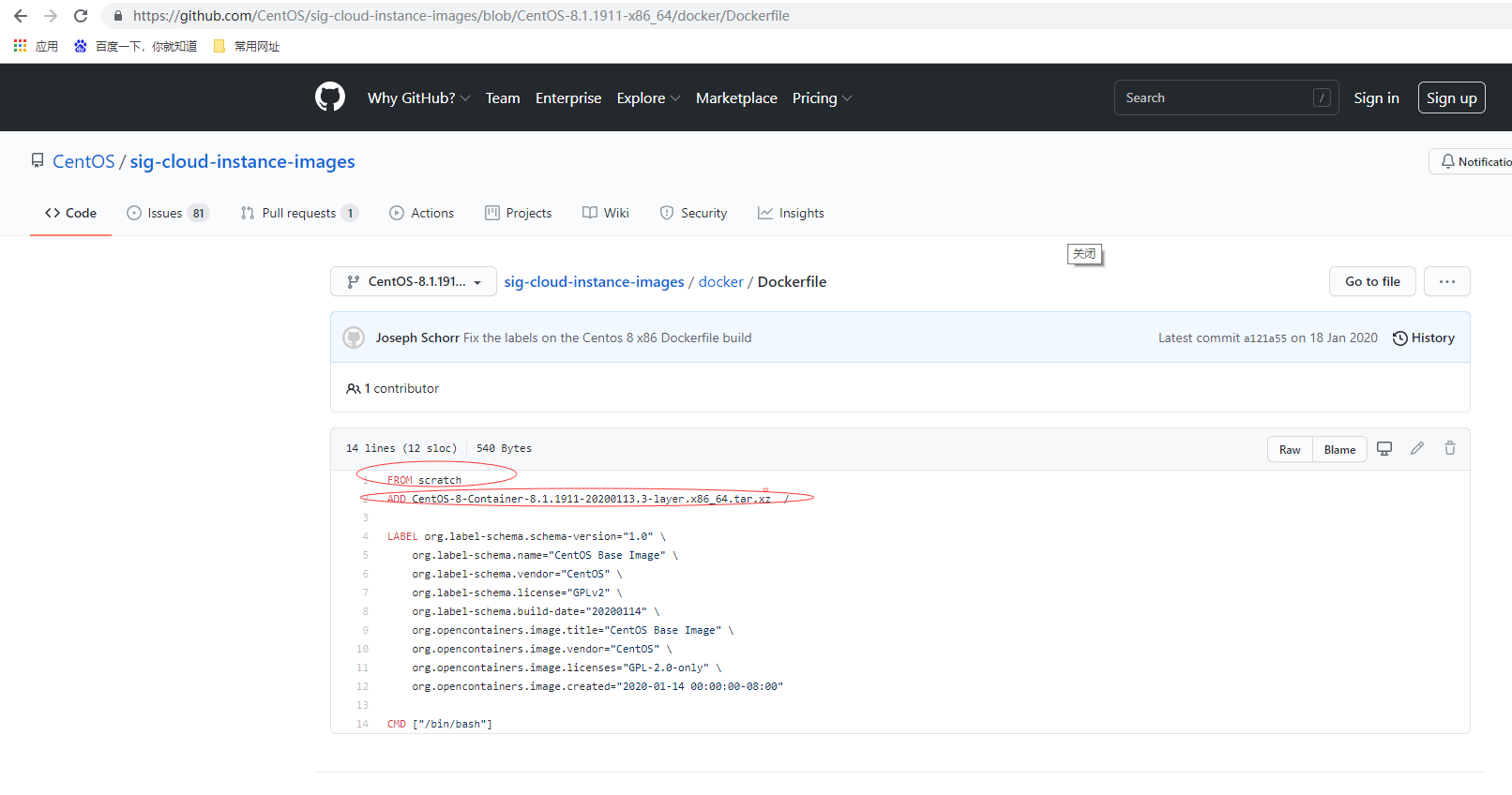Open the Enterprise page
Viewport: 1512px width, 795px height.
coord(568,98)
